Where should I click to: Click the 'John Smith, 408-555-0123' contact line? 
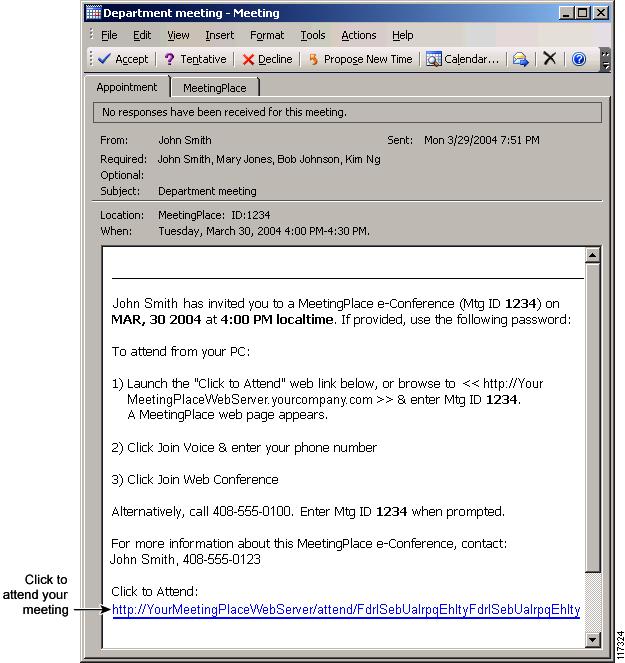[x=185, y=560]
